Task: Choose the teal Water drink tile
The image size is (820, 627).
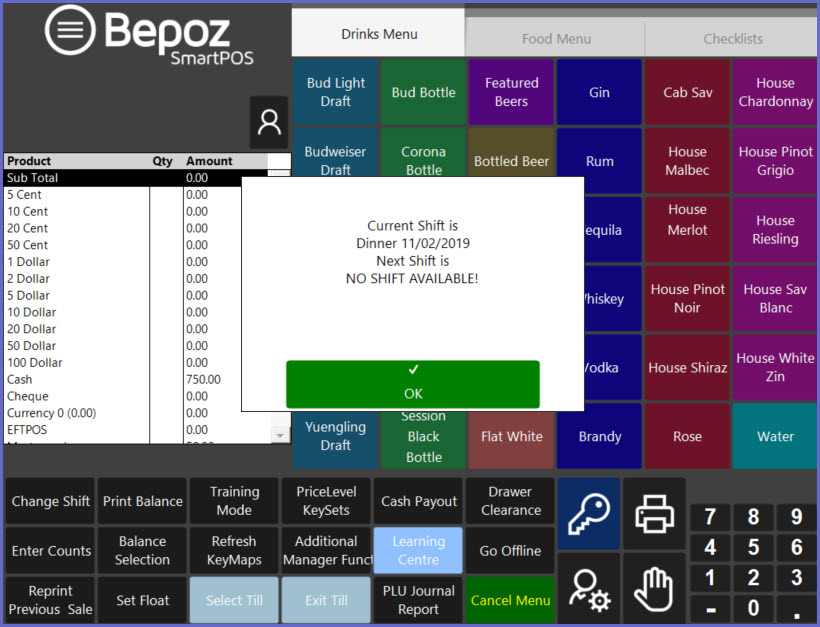Action: click(775, 437)
